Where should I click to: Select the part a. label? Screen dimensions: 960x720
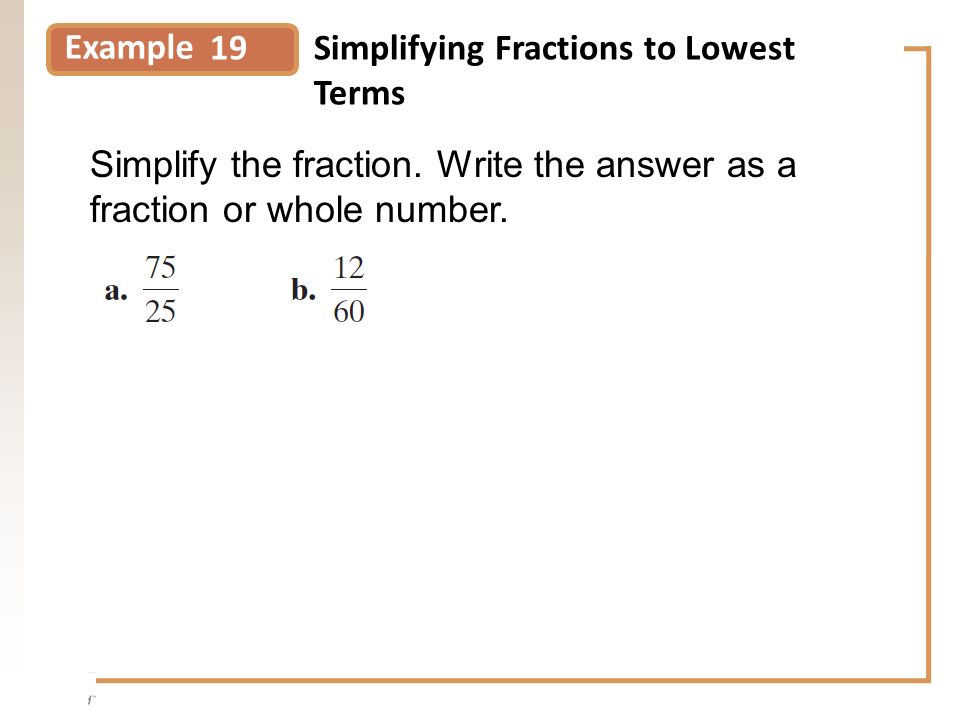pyautogui.click(x=116, y=291)
